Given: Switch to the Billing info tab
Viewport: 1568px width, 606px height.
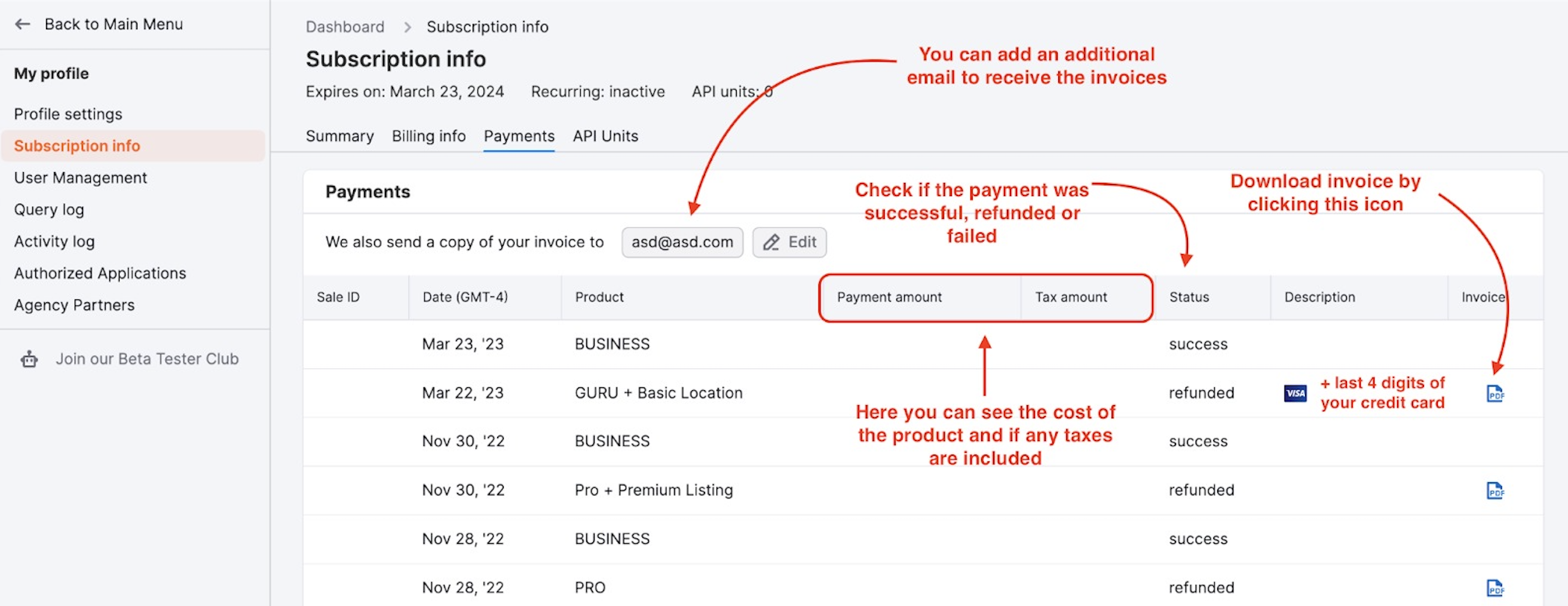Looking at the screenshot, I should click(x=428, y=136).
